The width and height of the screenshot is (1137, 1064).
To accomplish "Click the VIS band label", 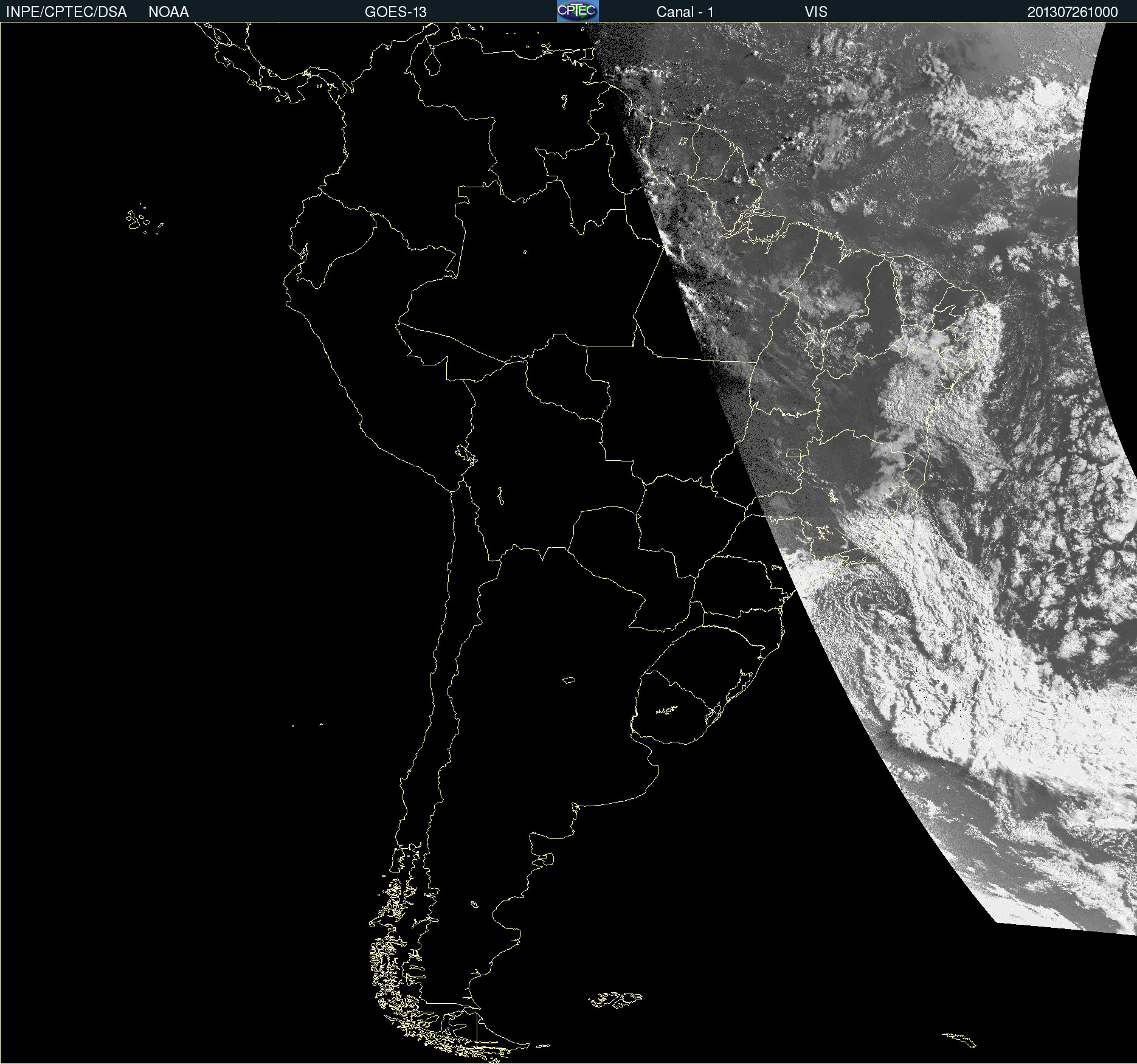I will pyautogui.click(x=815, y=12).
